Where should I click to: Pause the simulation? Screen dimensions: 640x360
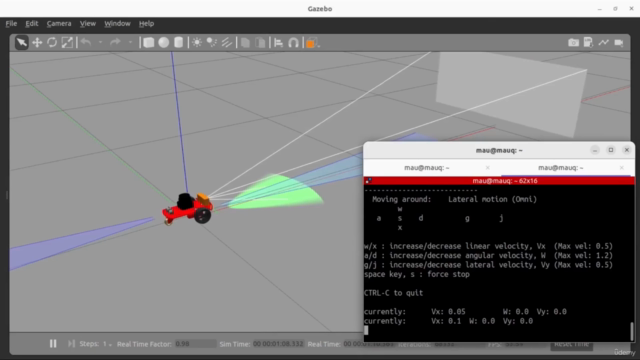tap(53, 344)
